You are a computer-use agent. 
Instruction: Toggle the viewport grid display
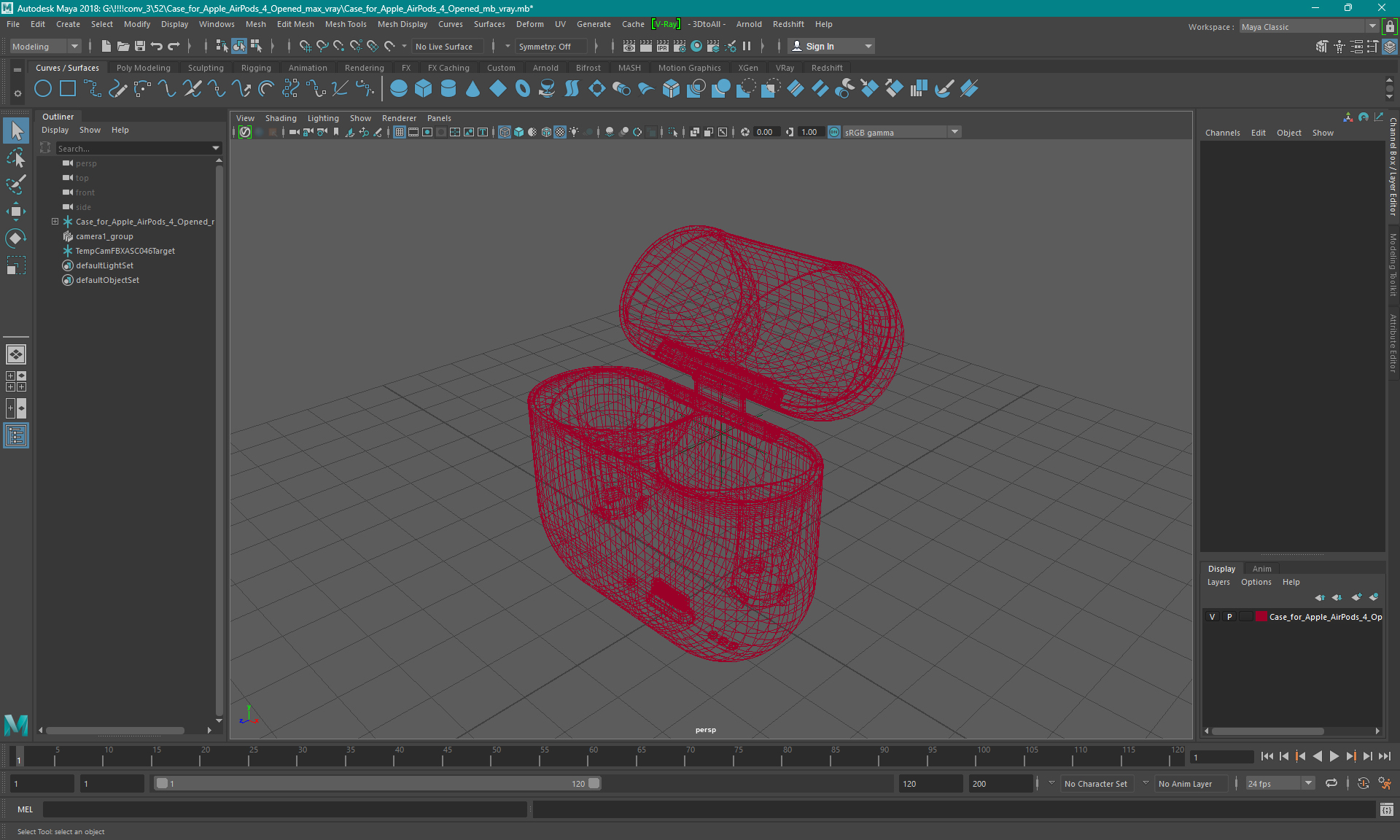pyautogui.click(x=400, y=132)
